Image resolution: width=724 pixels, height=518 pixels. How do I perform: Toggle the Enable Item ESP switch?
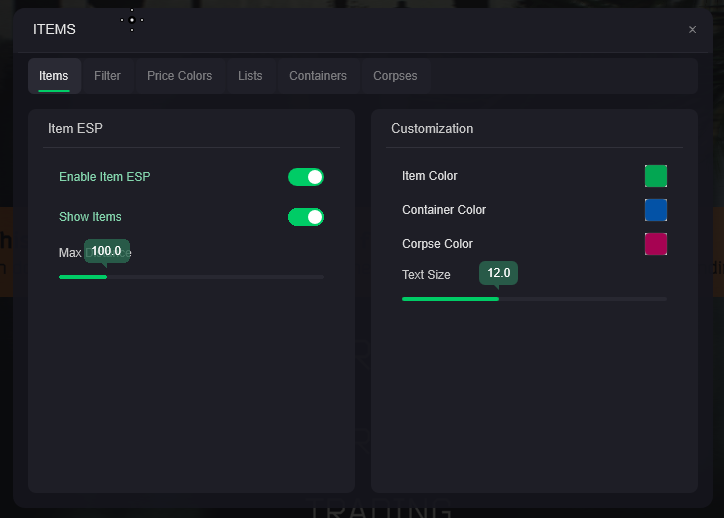[306, 177]
